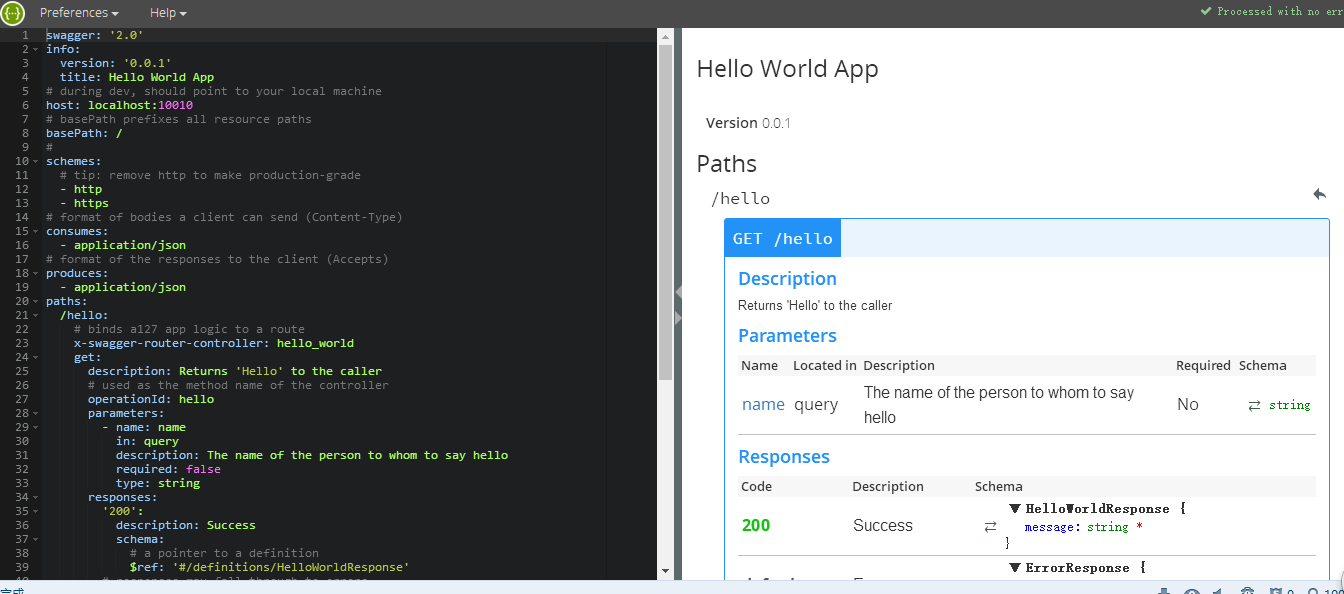Click application/json under produces
The height and width of the screenshot is (594, 1344).
click(x=130, y=287)
